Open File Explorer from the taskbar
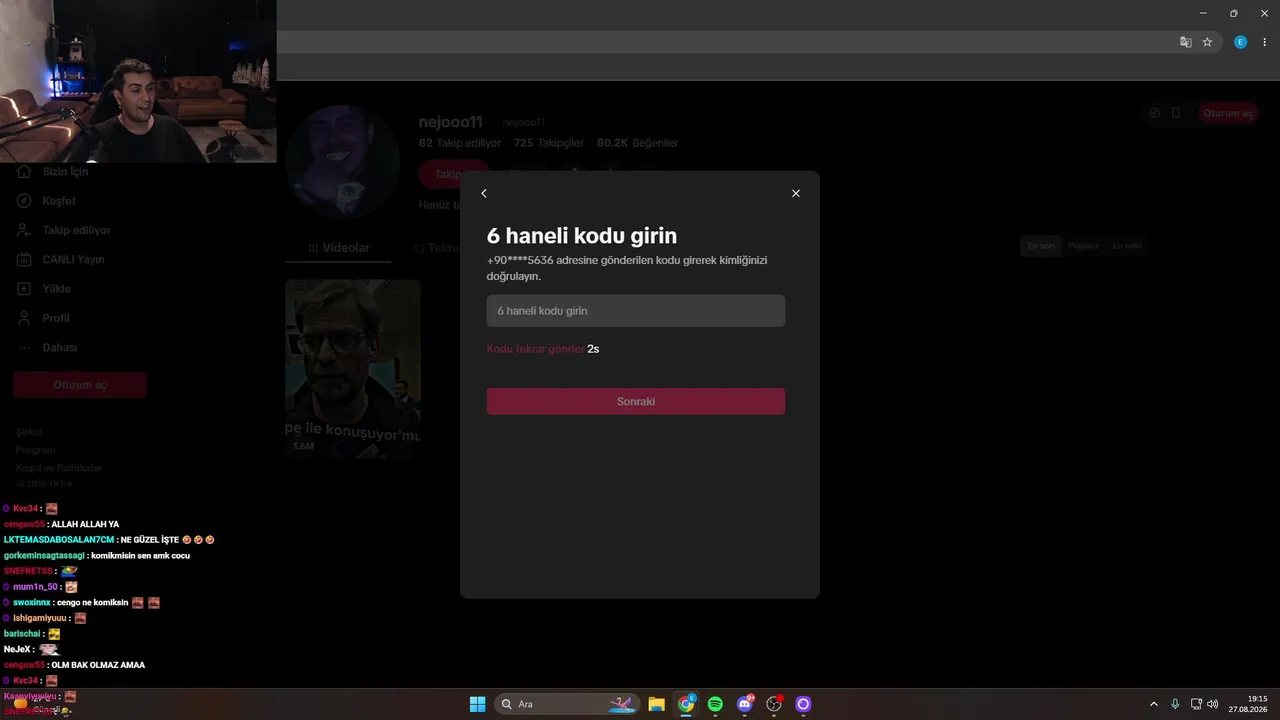 [x=657, y=704]
